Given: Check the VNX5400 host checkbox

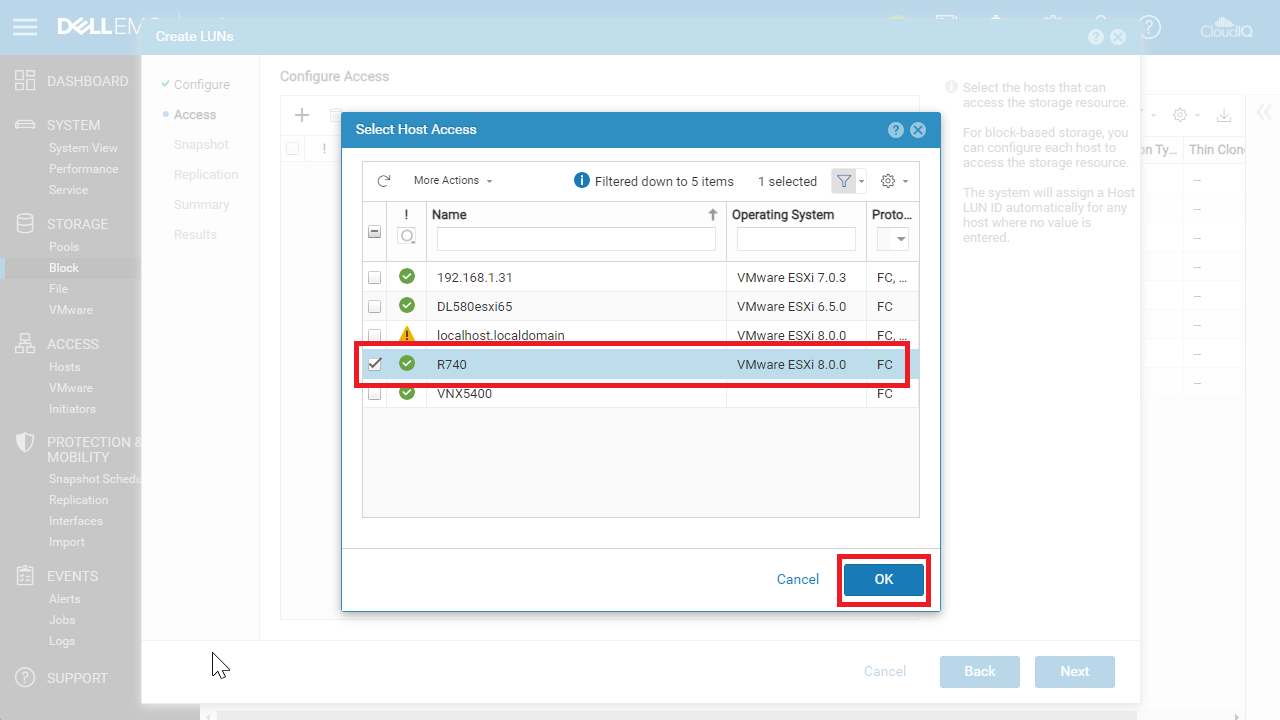Looking at the screenshot, I should tap(374, 393).
